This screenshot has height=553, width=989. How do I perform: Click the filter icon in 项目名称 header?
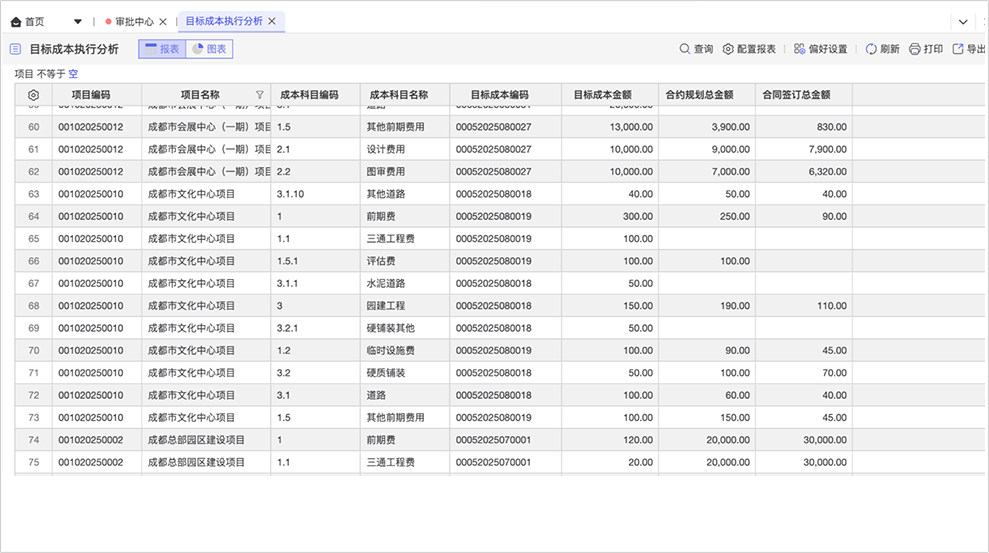coord(260,95)
